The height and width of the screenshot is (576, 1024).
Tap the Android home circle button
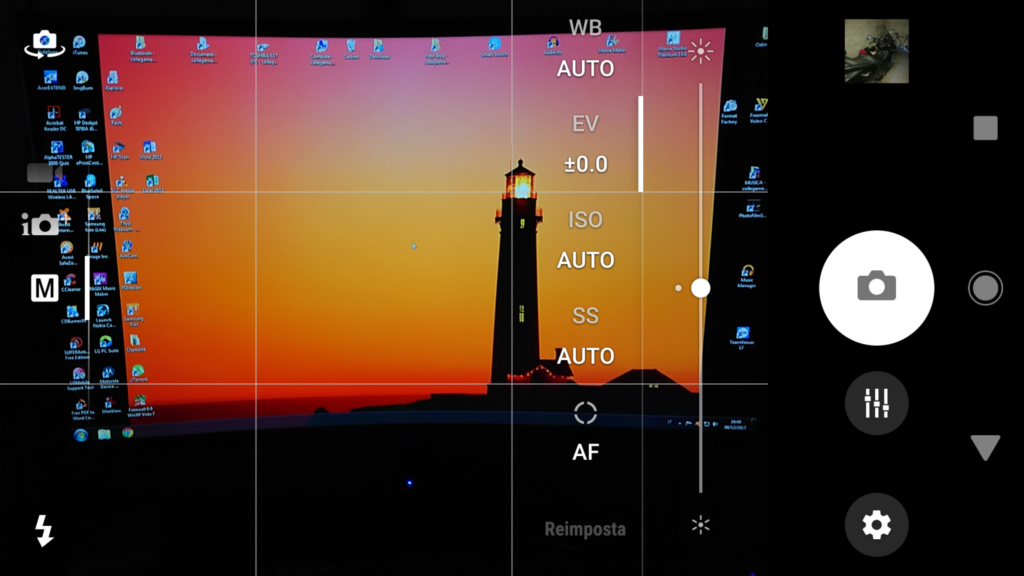coord(985,288)
